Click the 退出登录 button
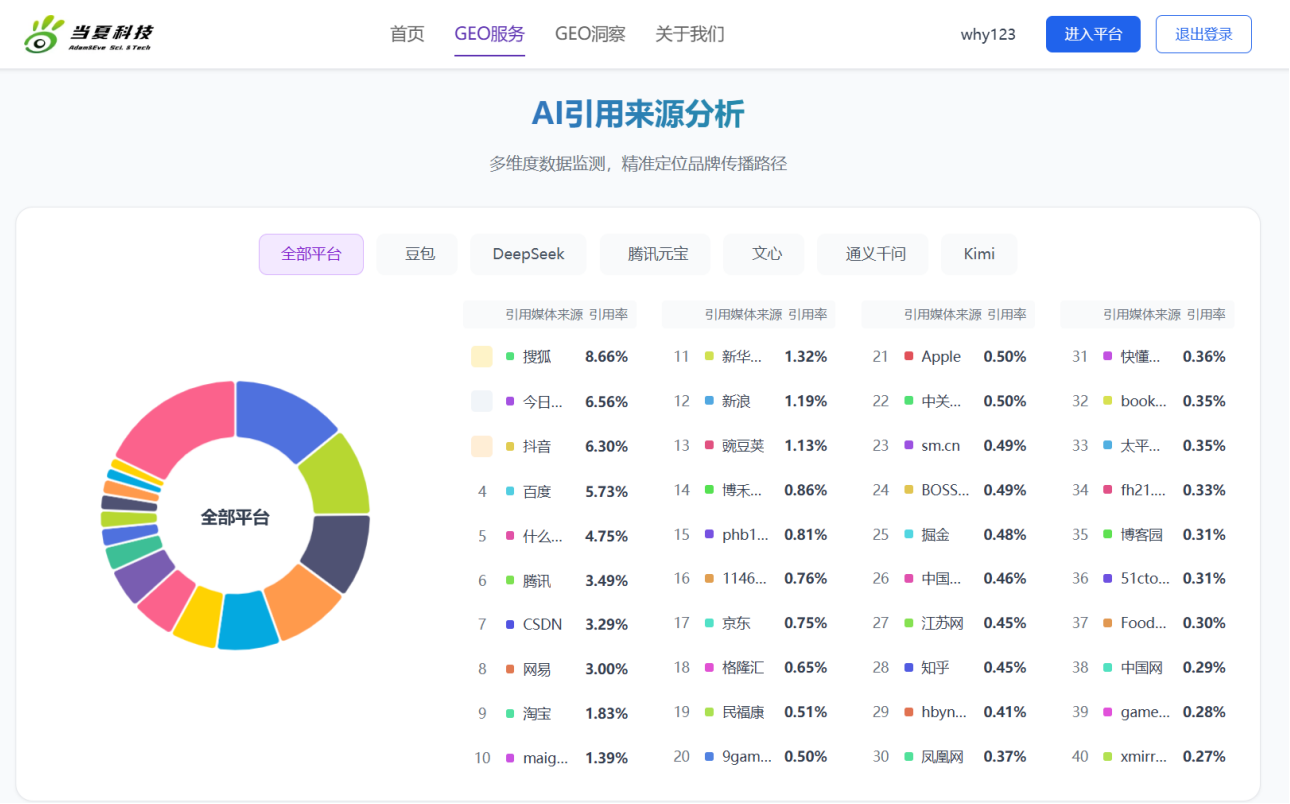This screenshot has height=804, width=1290. point(1203,34)
